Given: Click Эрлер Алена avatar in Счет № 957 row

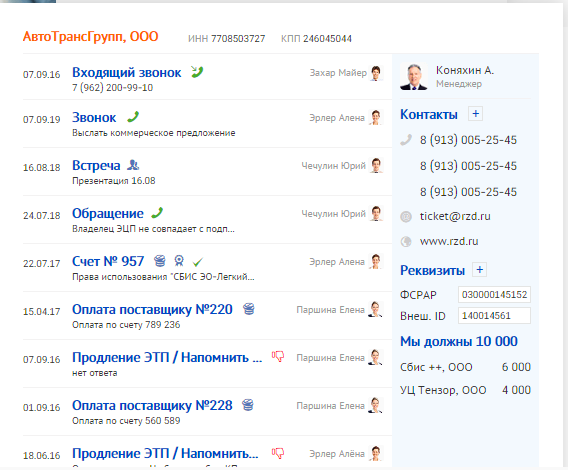Looking at the screenshot, I should coord(376,261).
